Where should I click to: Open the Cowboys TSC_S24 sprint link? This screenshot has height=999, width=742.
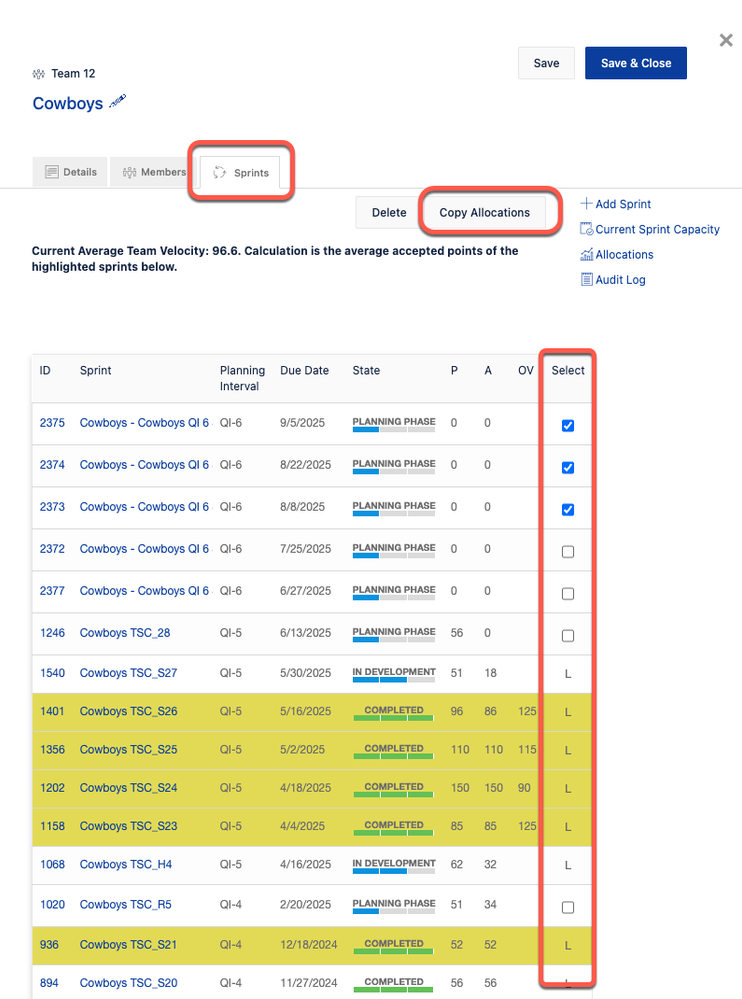pos(128,788)
